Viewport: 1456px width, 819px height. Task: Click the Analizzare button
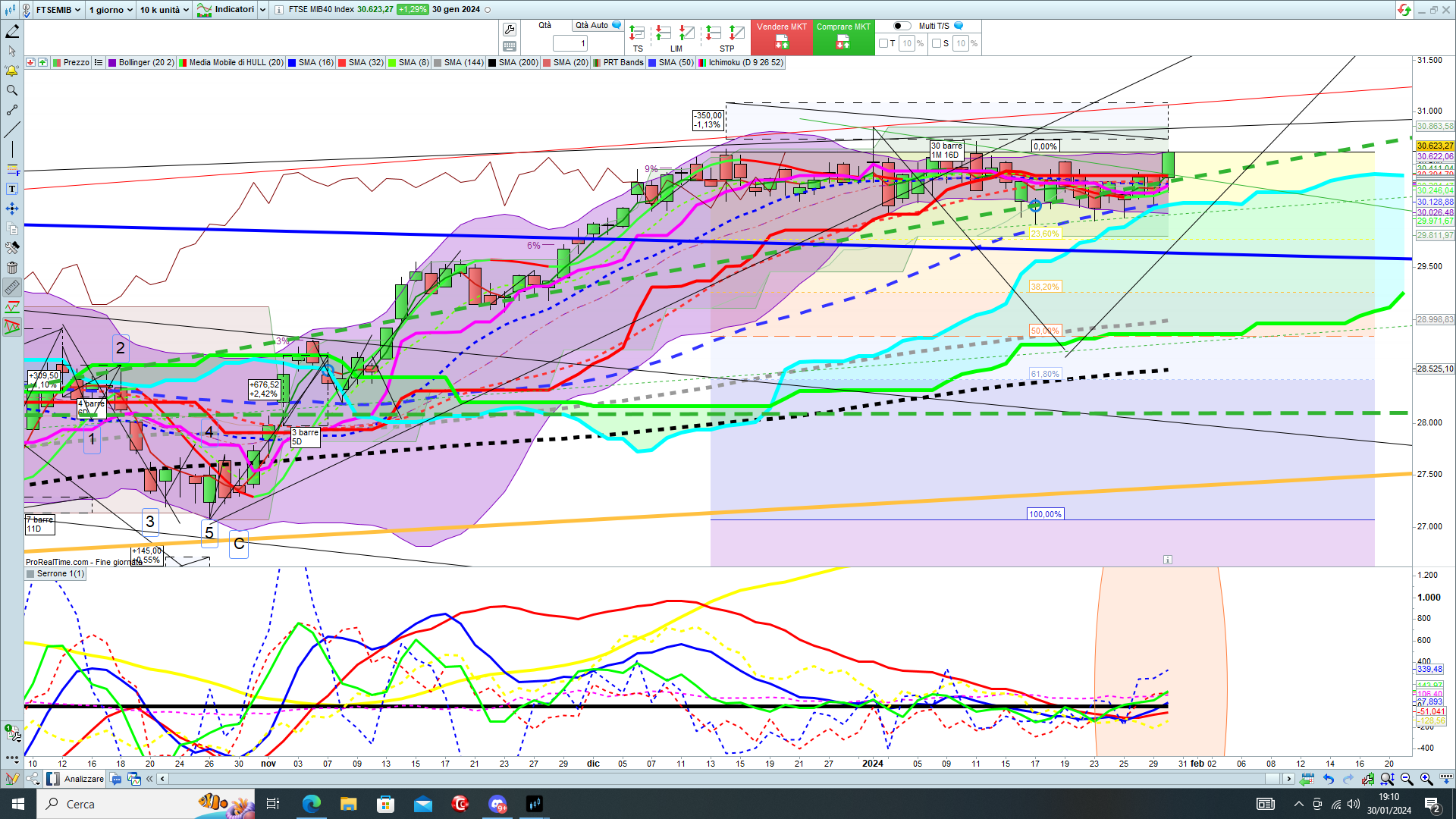pyautogui.click(x=76, y=779)
